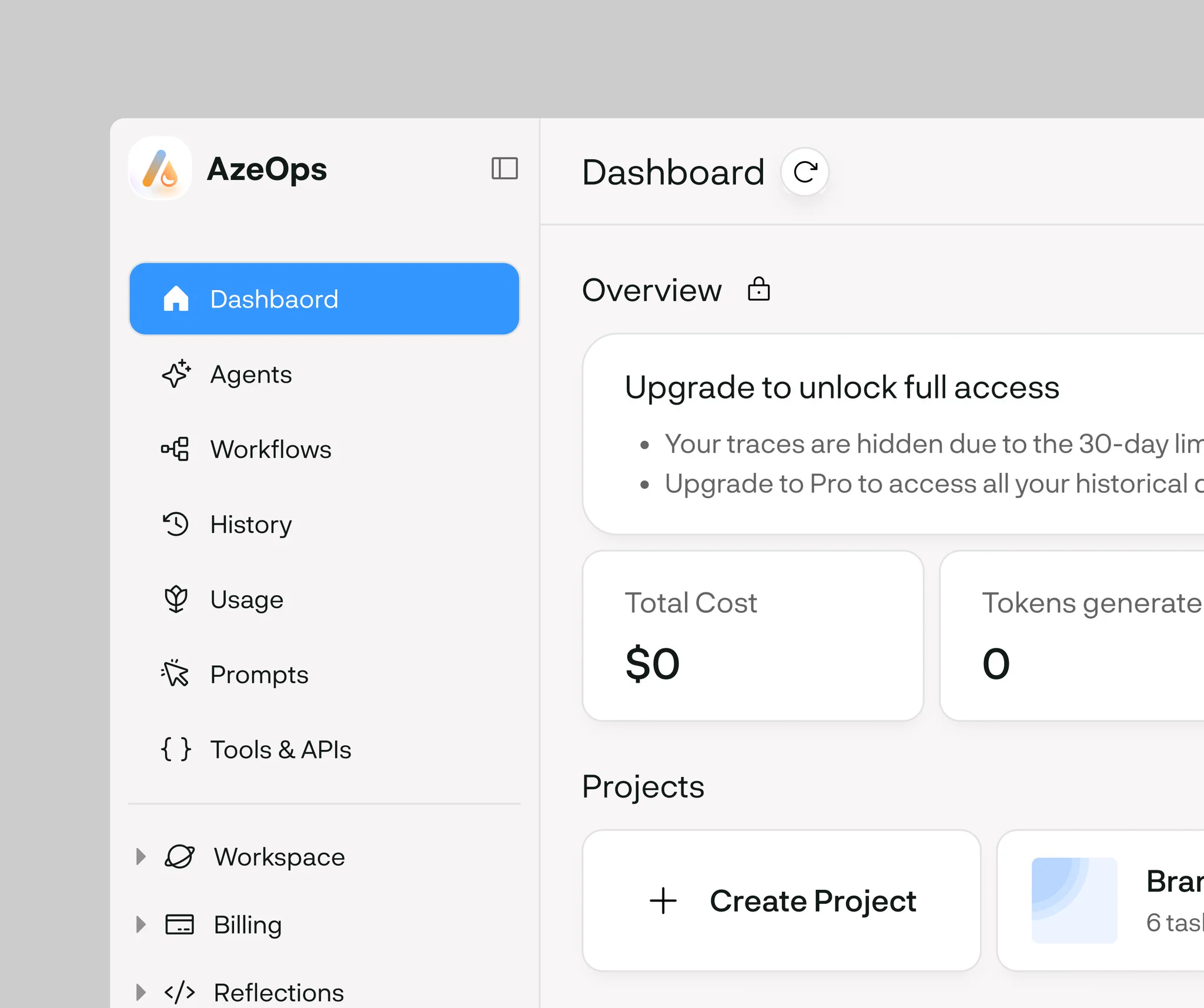The width and height of the screenshot is (1204, 1008).
Task: Expand the Workspace section arrow
Action: pos(141,857)
